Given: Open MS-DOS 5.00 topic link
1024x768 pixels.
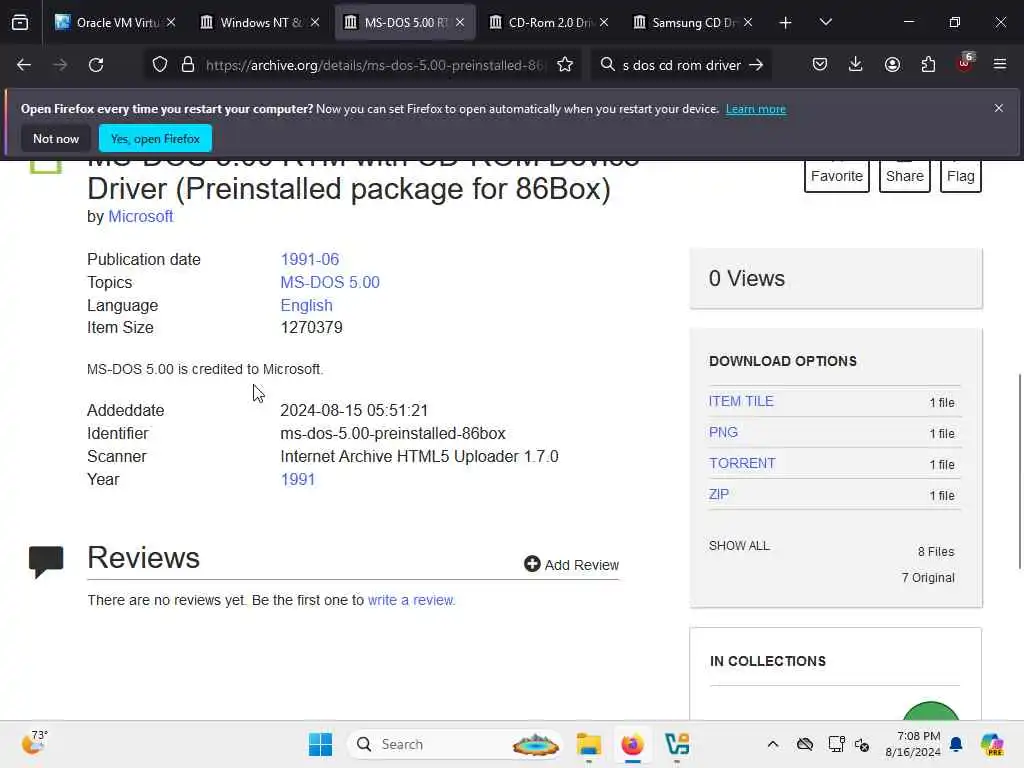Looking at the screenshot, I should click(330, 282).
